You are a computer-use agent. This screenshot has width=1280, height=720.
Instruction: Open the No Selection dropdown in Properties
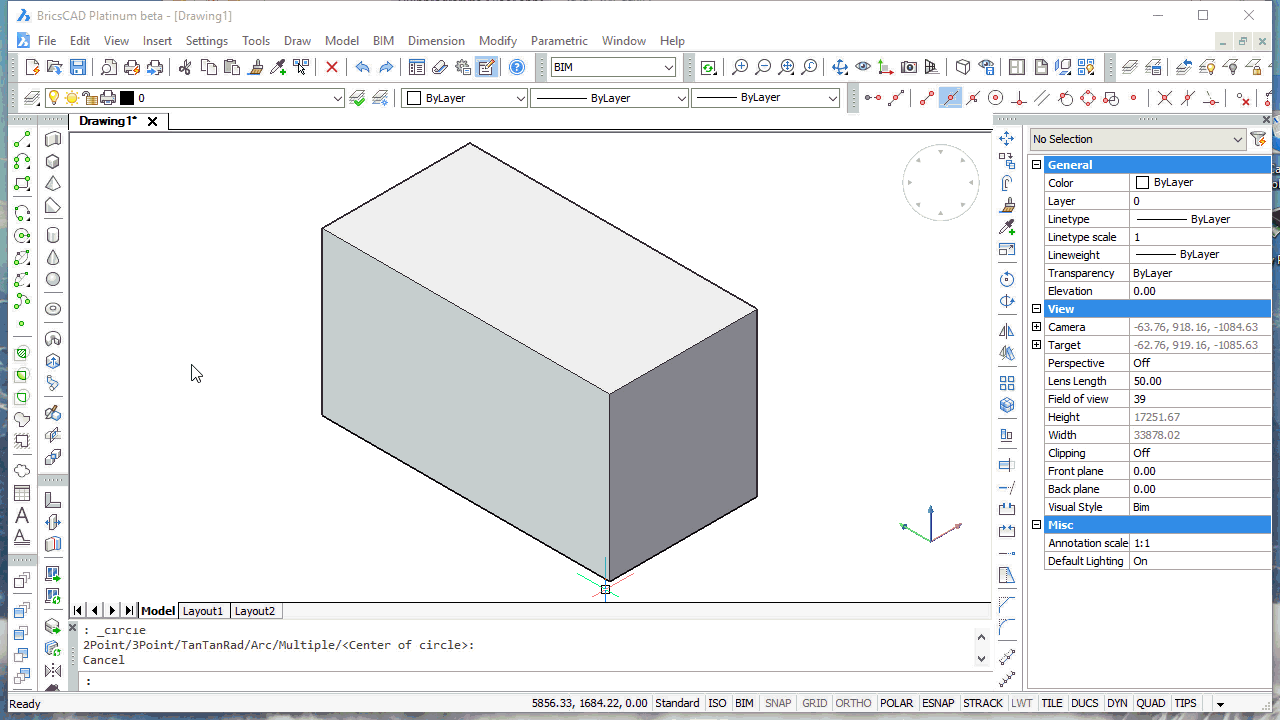pyautogui.click(x=1138, y=139)
